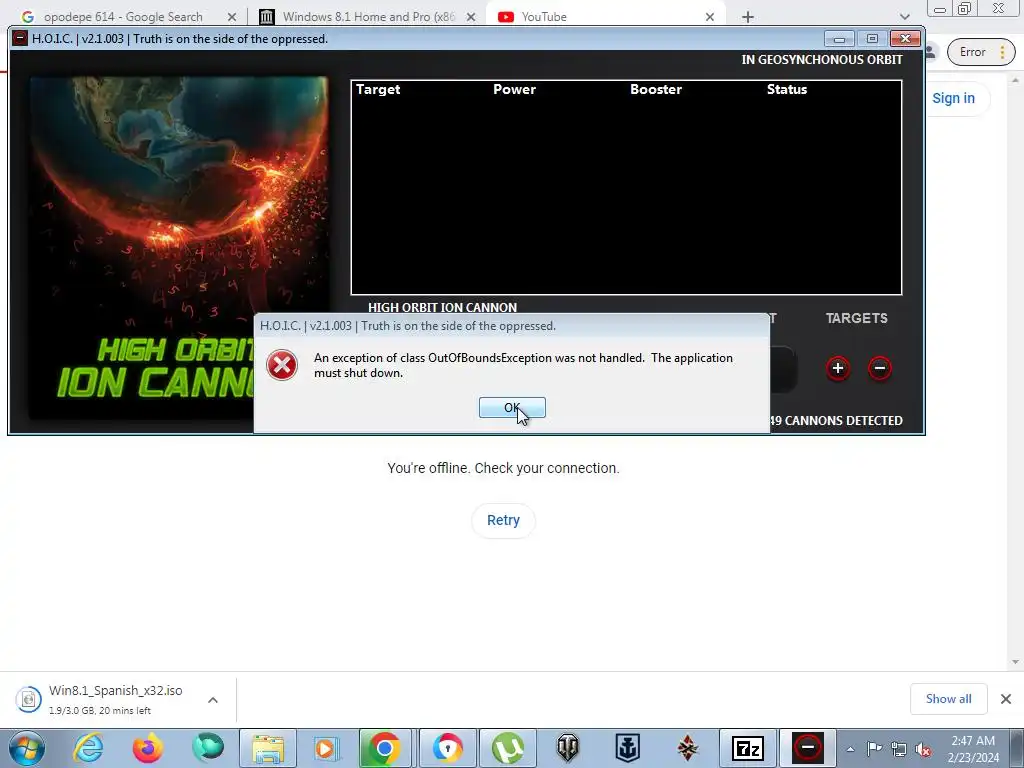Open the red star game taskbar icon
1024x768 pixels.
tap(687, 748)
